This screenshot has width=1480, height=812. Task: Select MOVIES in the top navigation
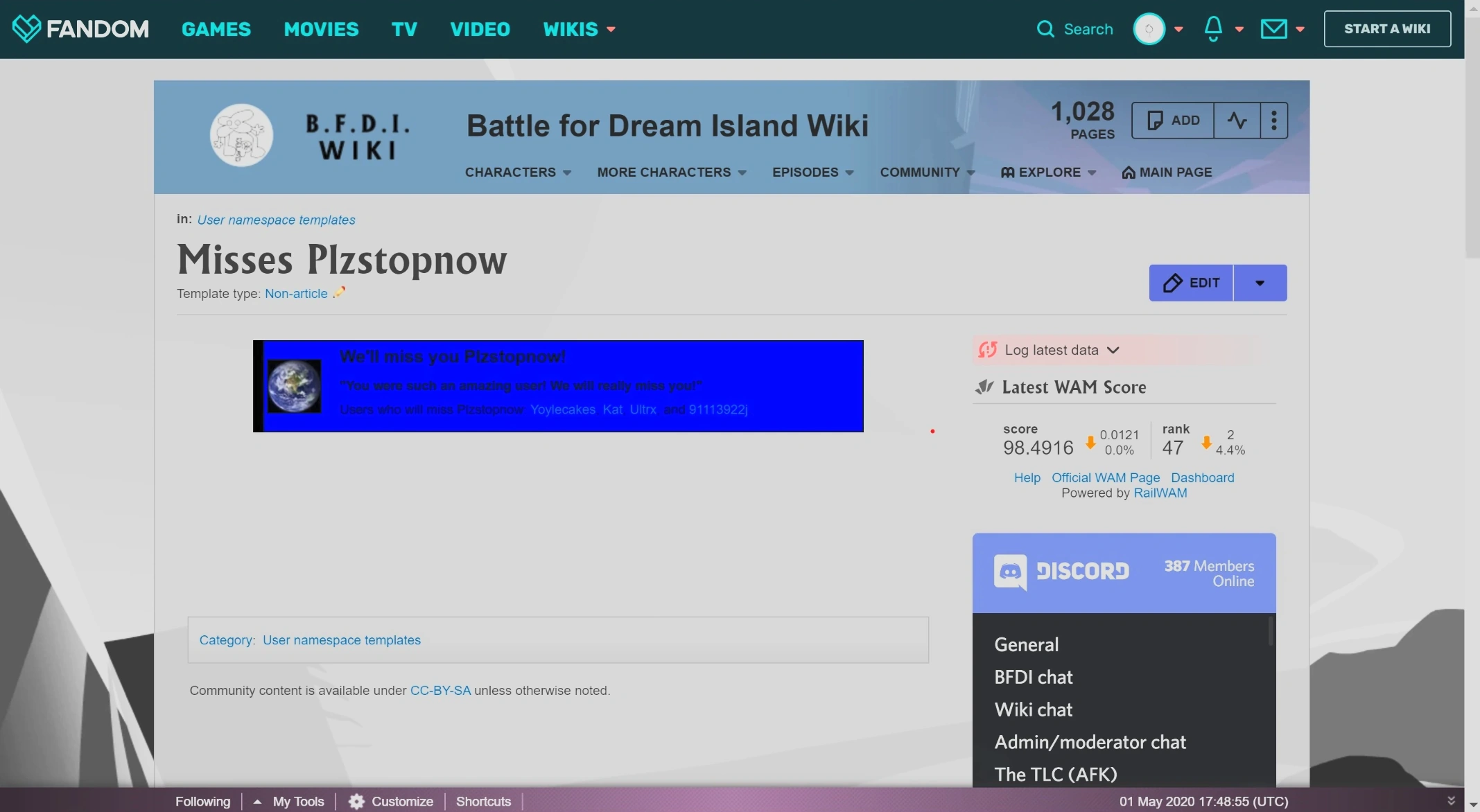click(x=321, y=28)
